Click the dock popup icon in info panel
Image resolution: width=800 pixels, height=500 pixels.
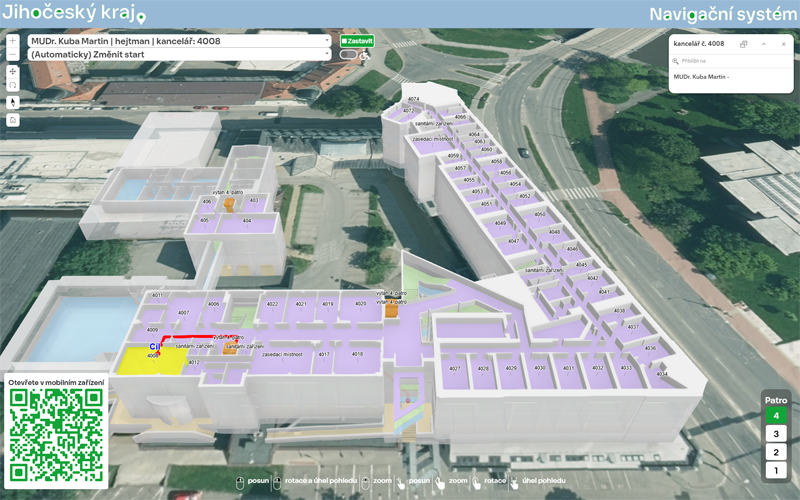click(743, 44)
